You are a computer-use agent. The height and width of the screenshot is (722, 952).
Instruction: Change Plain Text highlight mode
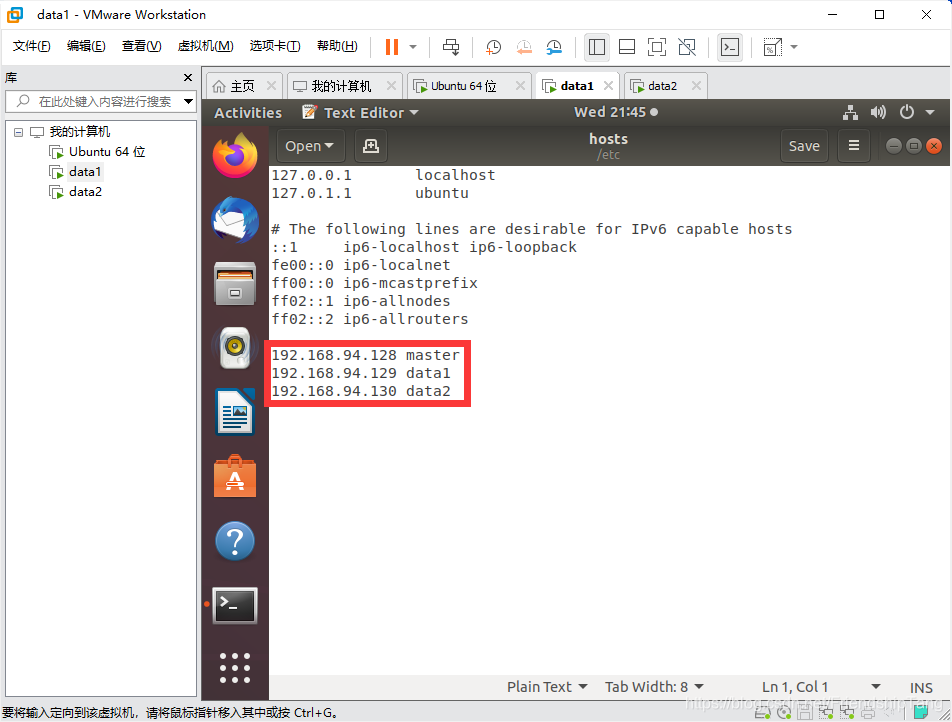pos(547,687)
